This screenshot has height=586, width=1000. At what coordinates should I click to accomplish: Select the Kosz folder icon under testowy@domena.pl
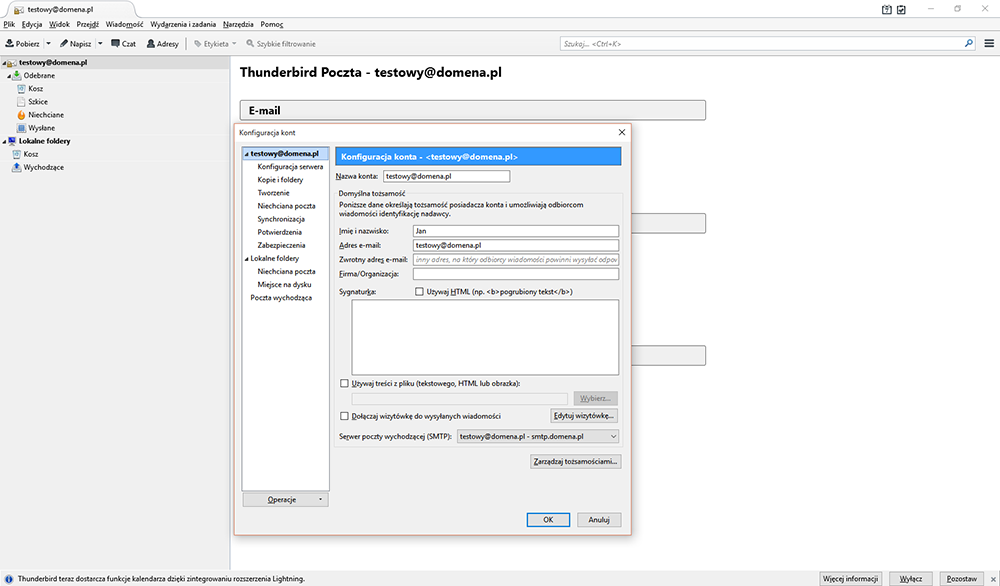pyautogui.click(x=21, y=89)
